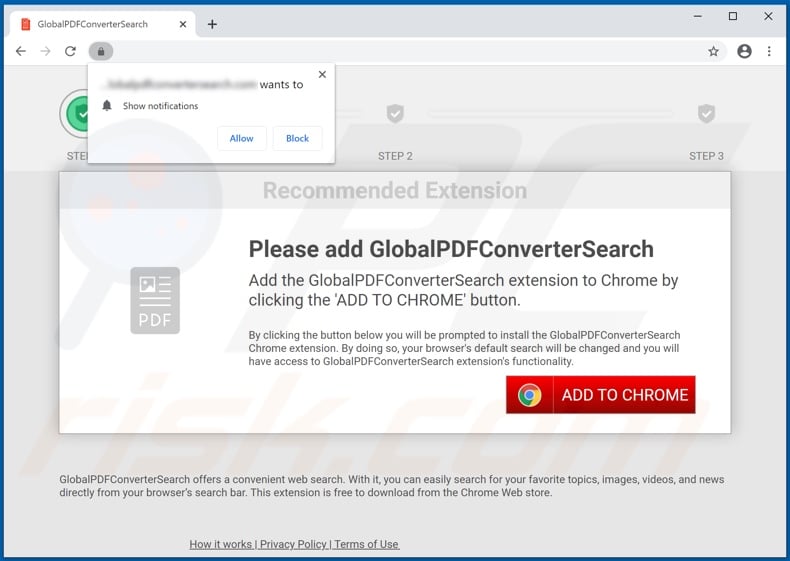Click the Recommended Extension heading
This screenshot has width=790, height=561.
tap(395, 191)
